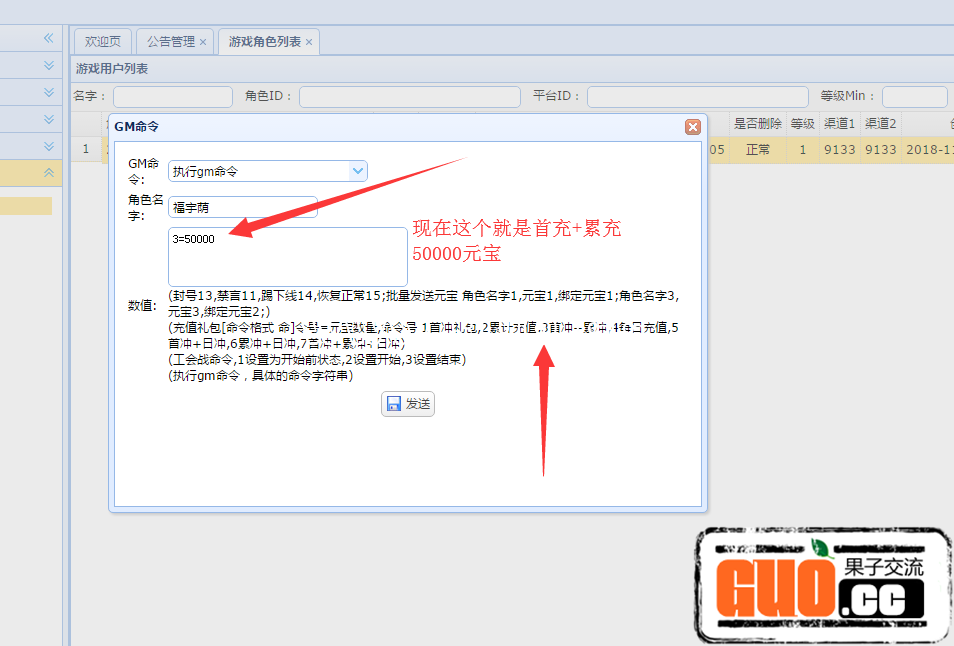954x646 pixels.
Task: Close the 公告管理 tab via its x icon
Action: [203, 42]
